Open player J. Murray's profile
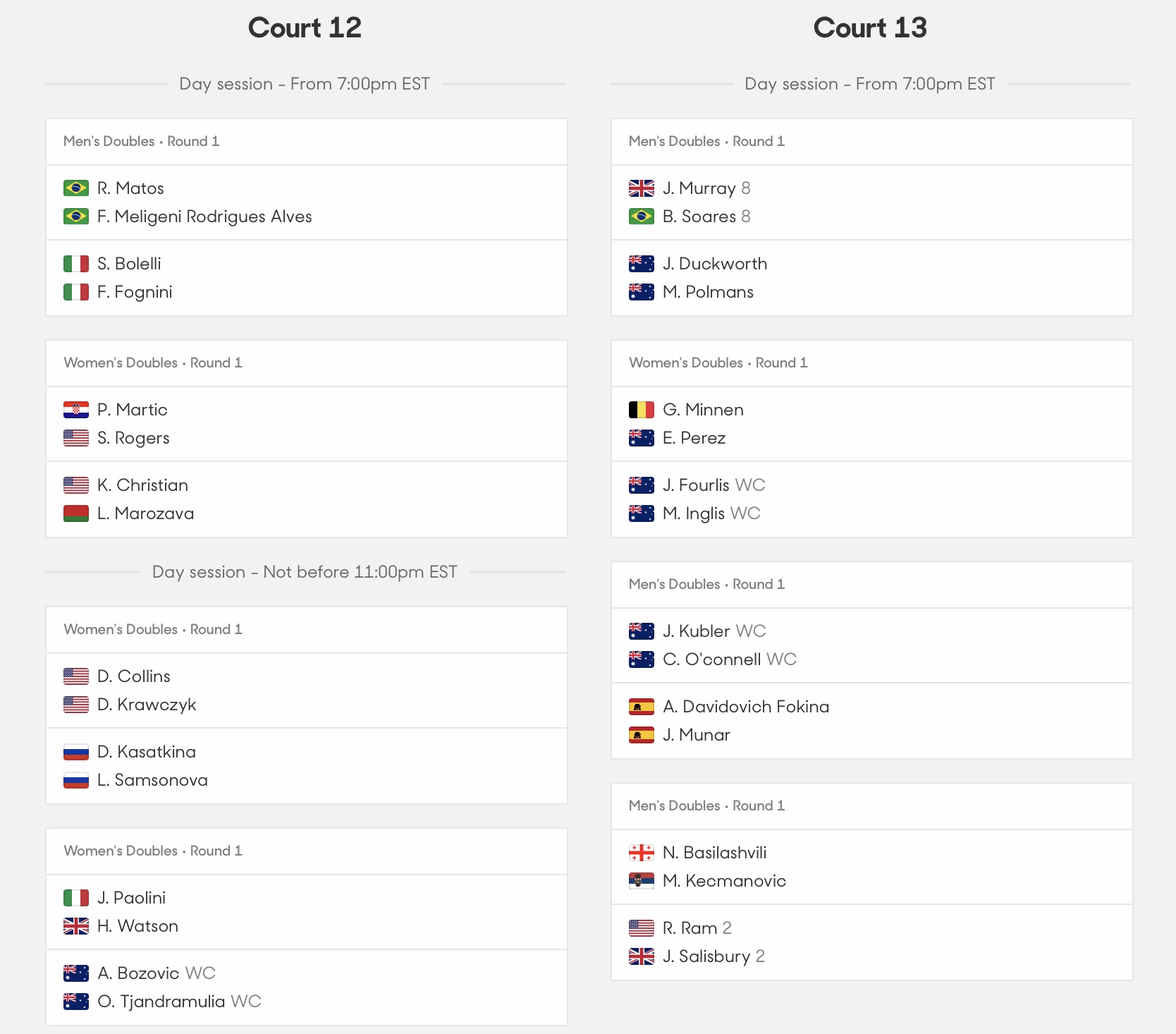 pos(699,188)
